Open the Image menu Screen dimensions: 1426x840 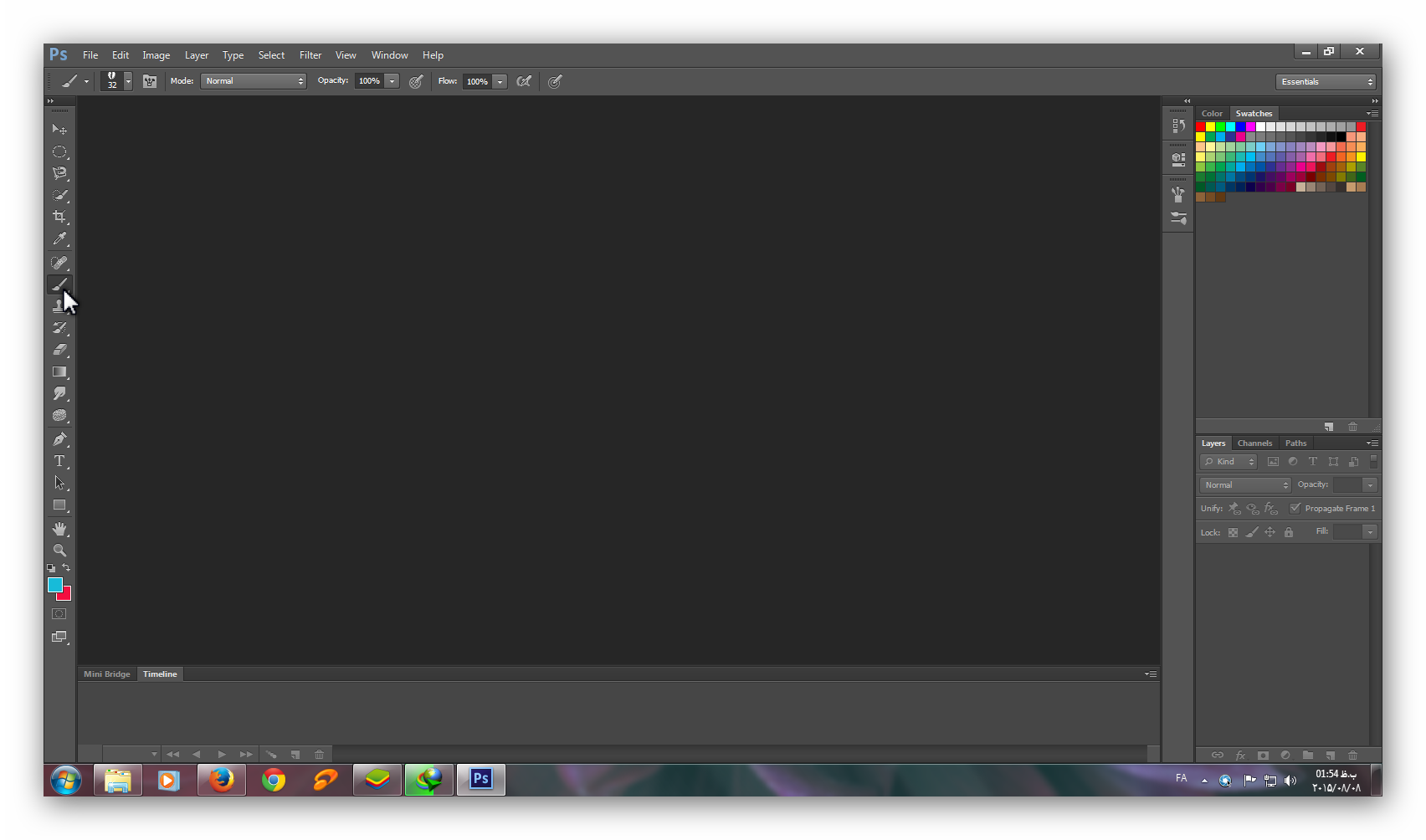156,55
